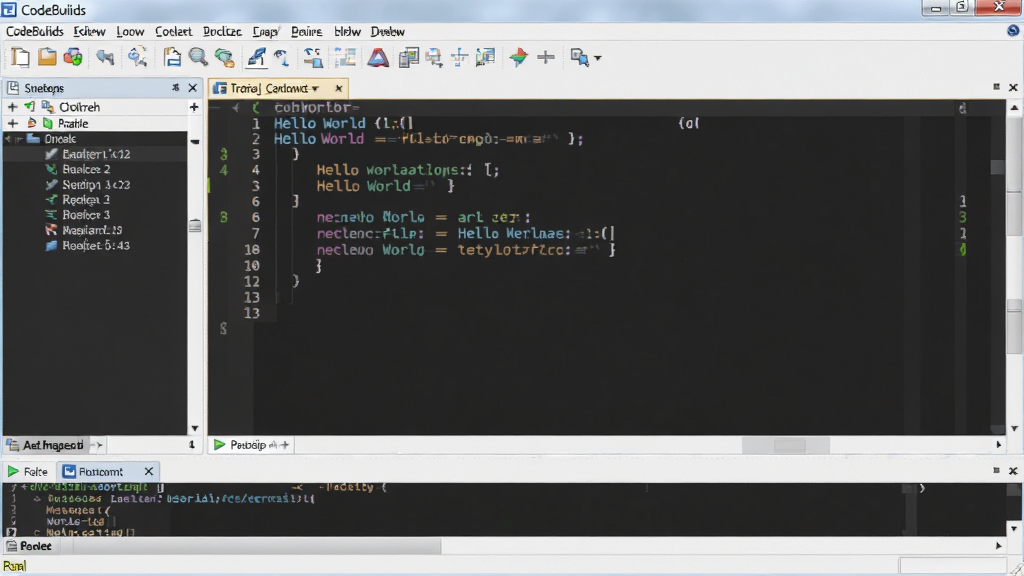Close the Snetops side panel

193,88
